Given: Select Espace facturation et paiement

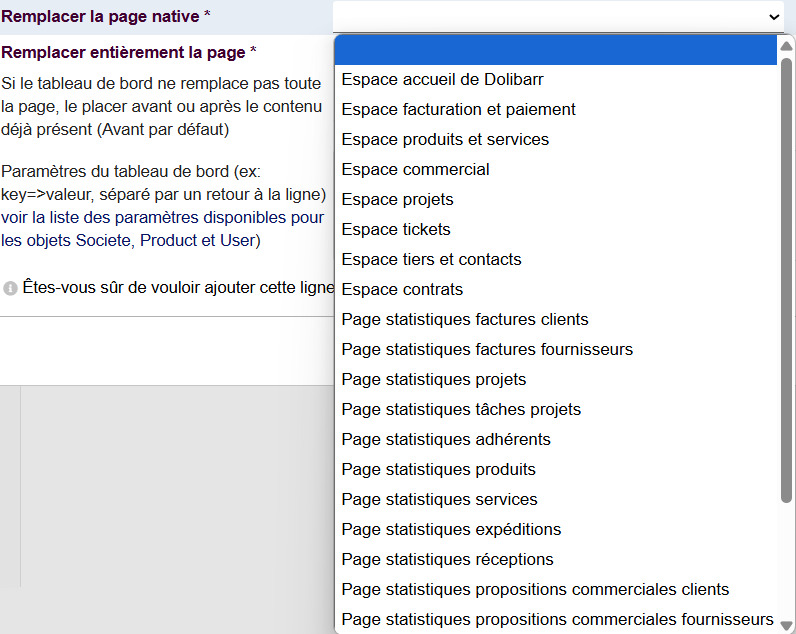Looking at the screenshot, I should [x=458, y=110].
